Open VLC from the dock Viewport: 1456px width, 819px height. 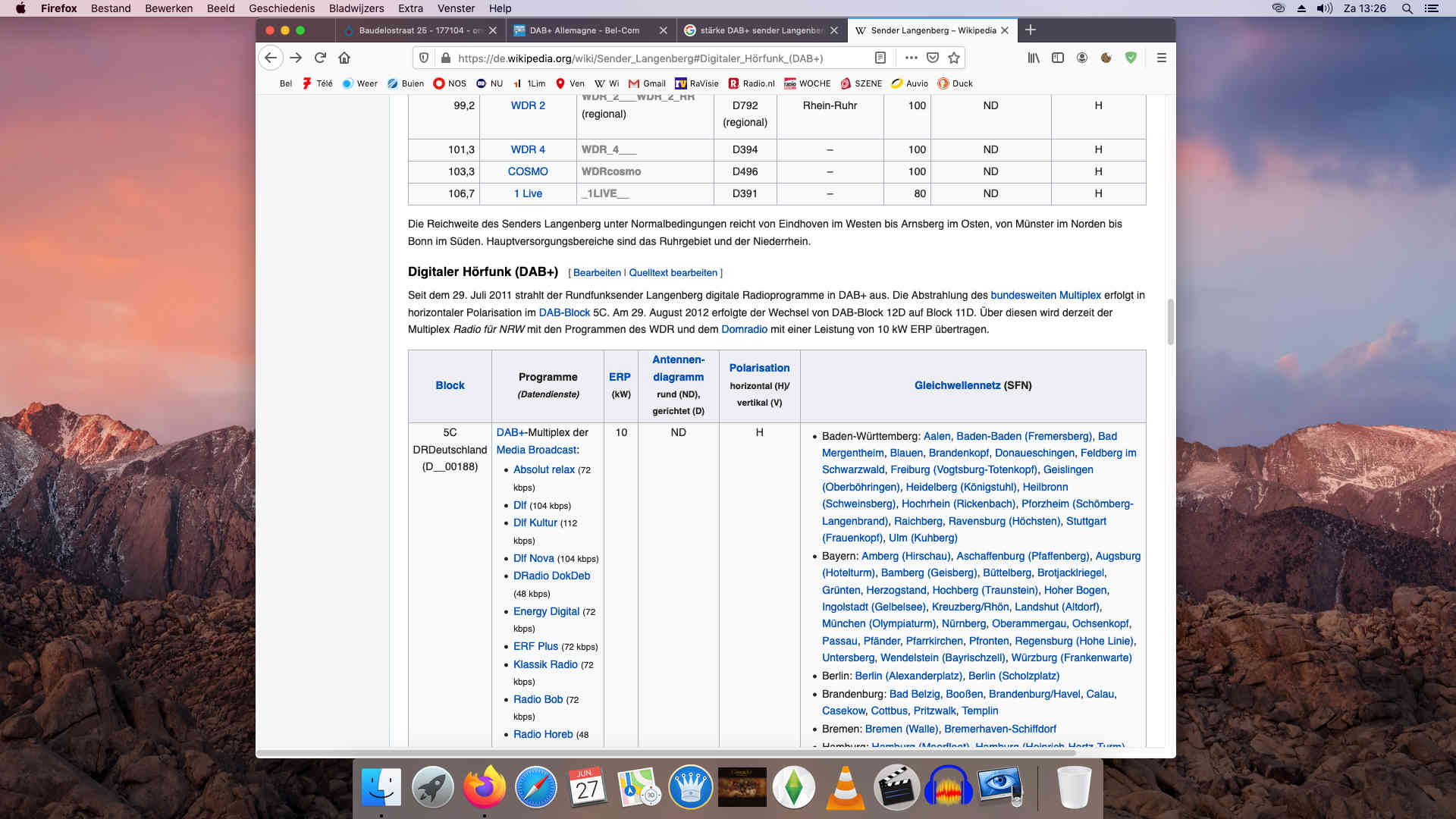coord(846,787)
